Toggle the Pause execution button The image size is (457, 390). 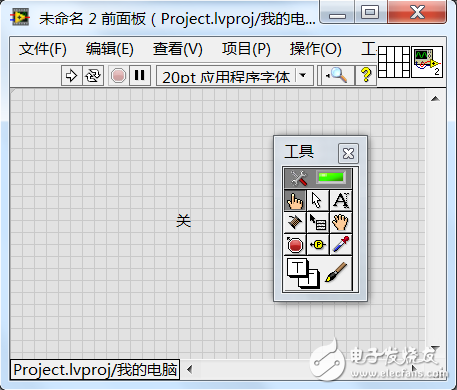(139, 76)
